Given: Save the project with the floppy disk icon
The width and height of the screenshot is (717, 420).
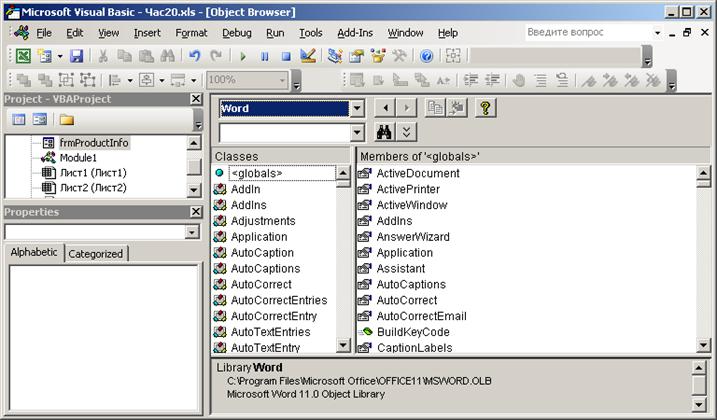Looking at the screenshot, I should click(76, 56).
